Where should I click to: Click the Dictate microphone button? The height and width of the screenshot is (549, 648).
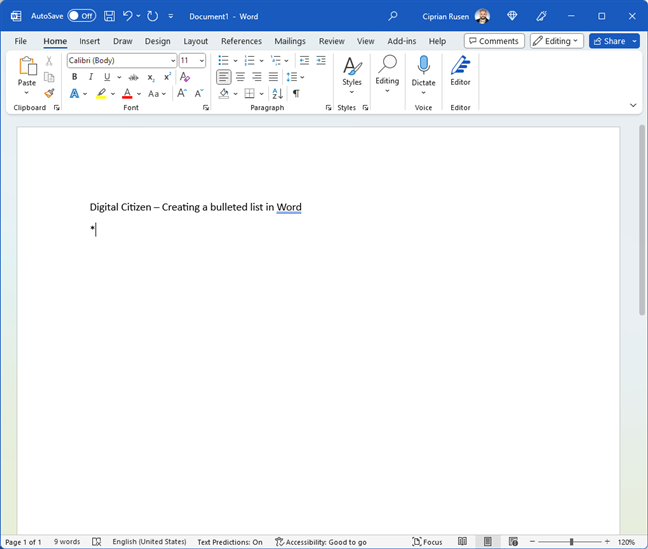[424, 71]
